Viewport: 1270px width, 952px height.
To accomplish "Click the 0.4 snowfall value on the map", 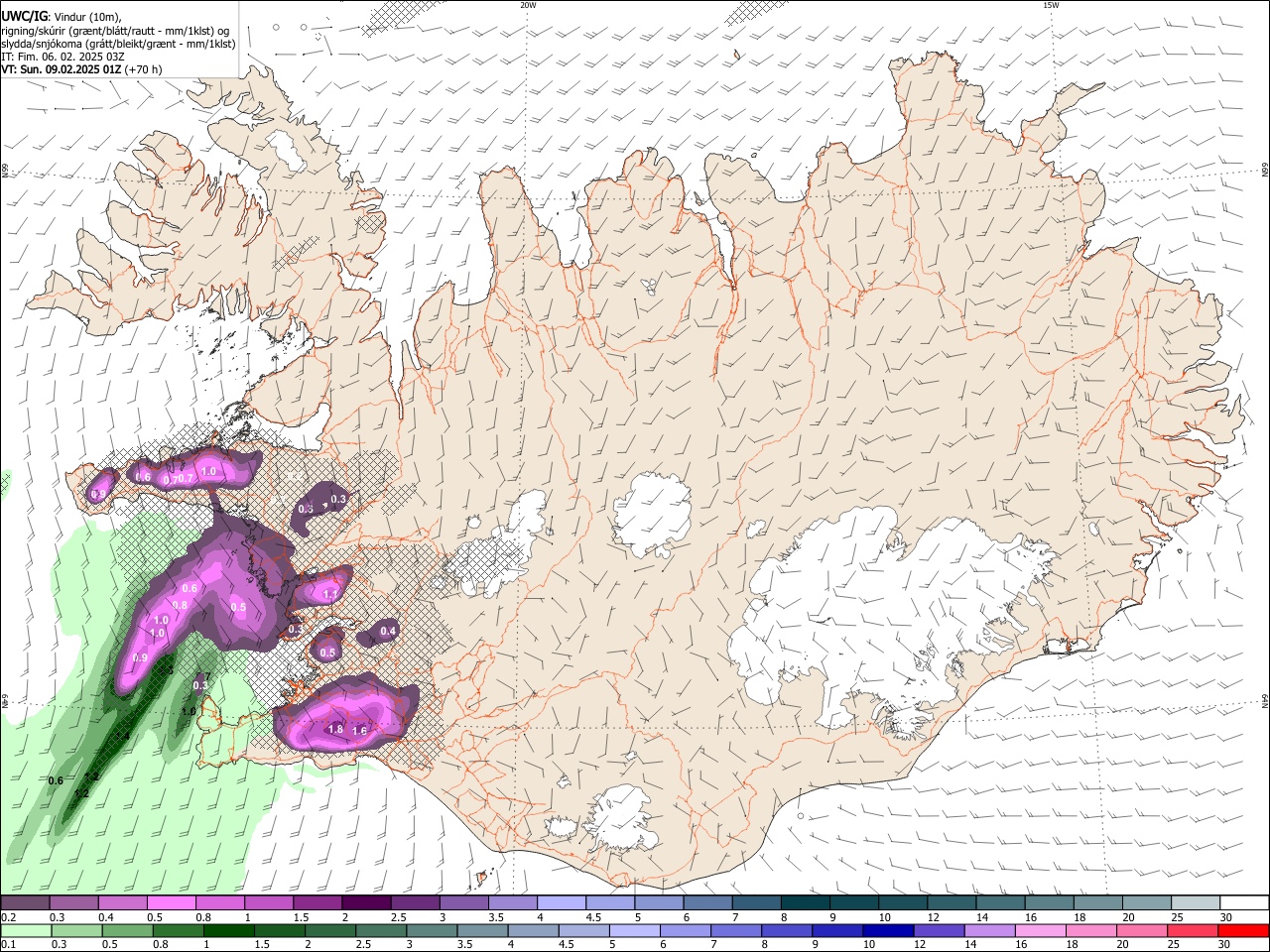I will [x=388, y=631].
